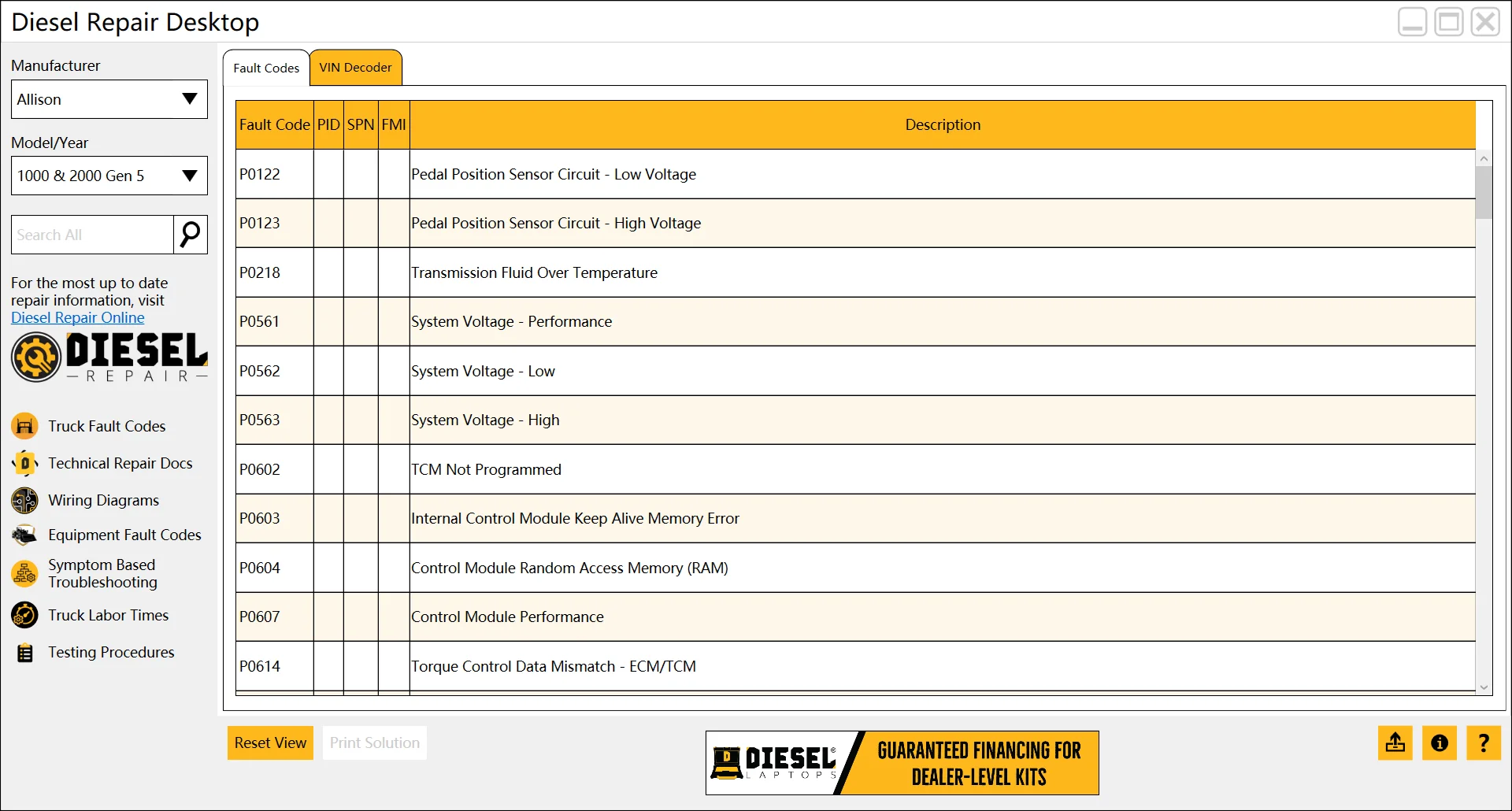The height and width of the screenshot is (811, 1512).
Task: Click 'System Voltage - Performance' description
Action: tap(511, 321)
